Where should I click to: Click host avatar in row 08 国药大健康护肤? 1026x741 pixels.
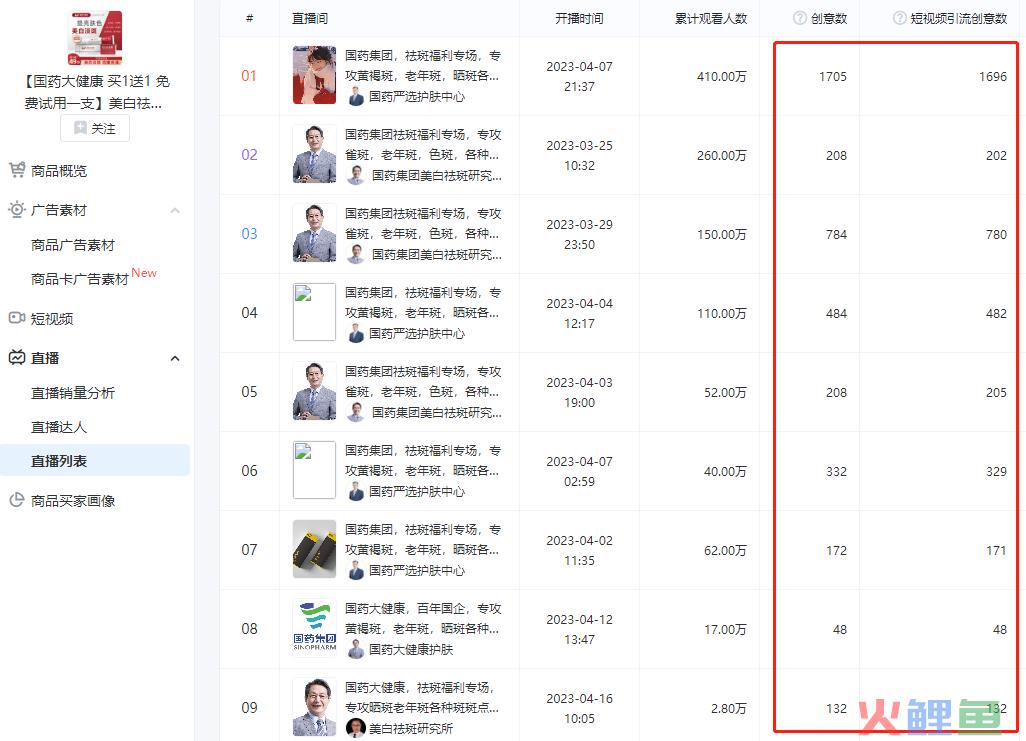coord(356,649)
